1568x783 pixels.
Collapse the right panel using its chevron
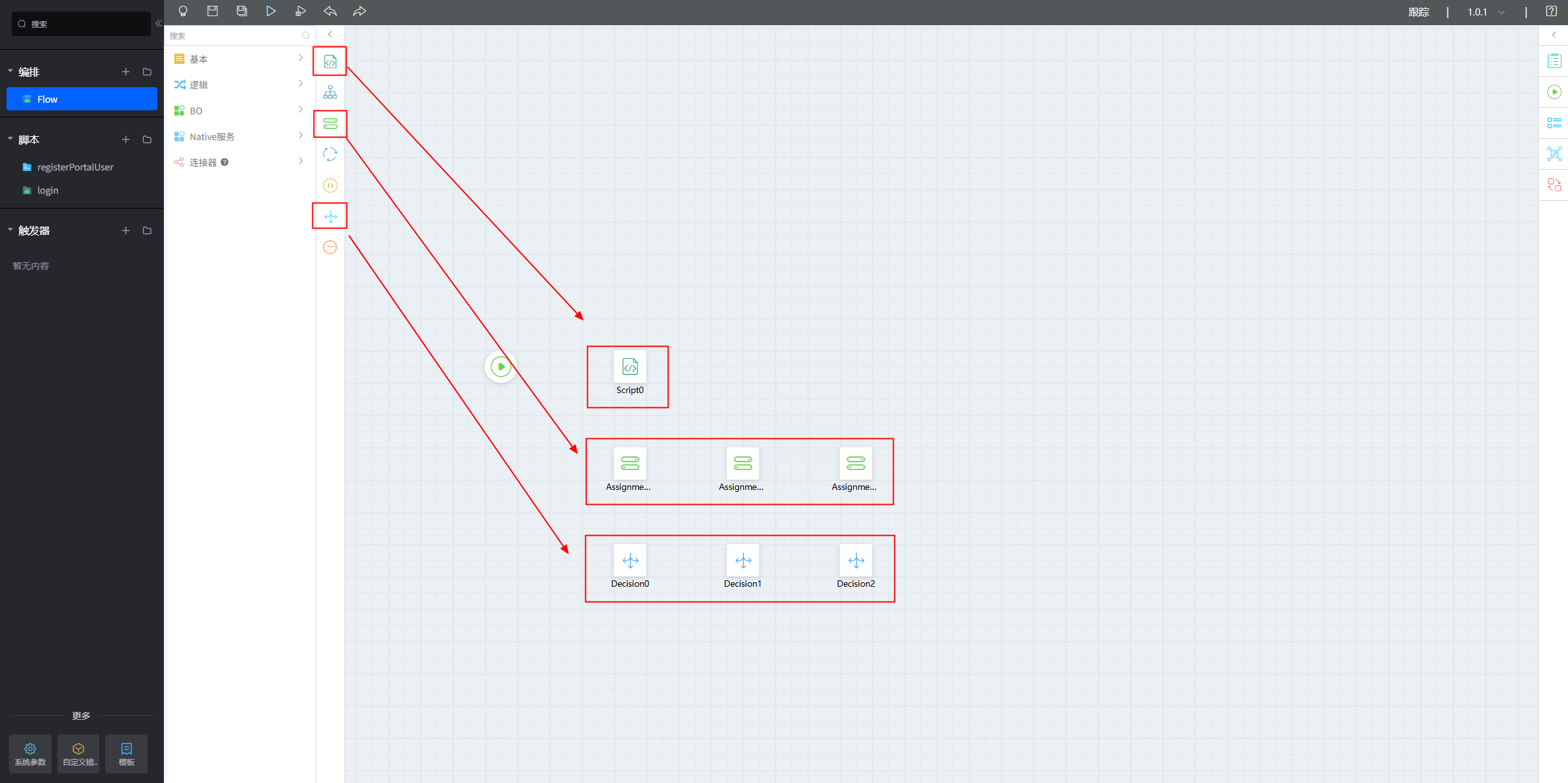click(1554, 35)
